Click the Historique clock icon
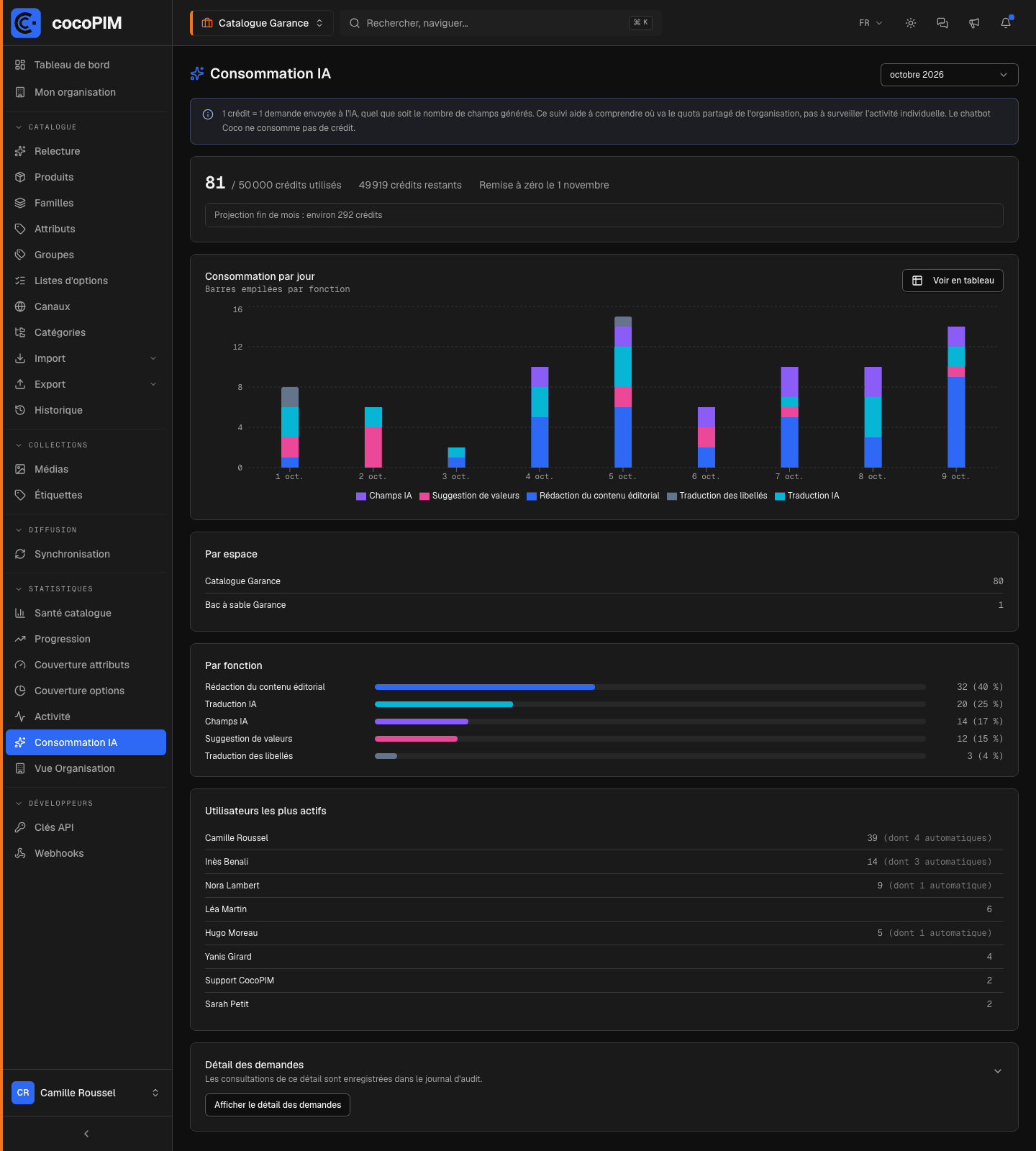1036x1151 pixels. (x=20, y=410)
